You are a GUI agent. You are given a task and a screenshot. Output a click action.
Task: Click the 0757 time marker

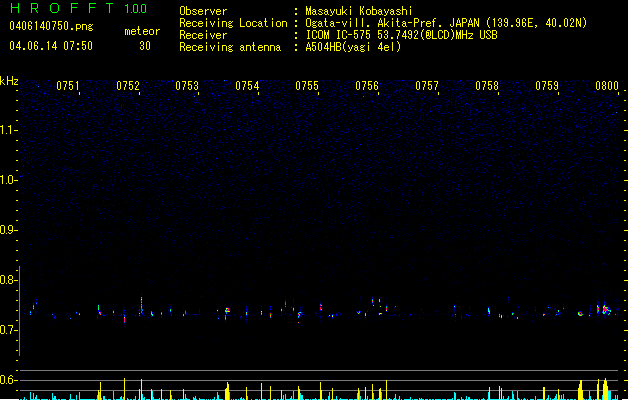tap(427, 86)
